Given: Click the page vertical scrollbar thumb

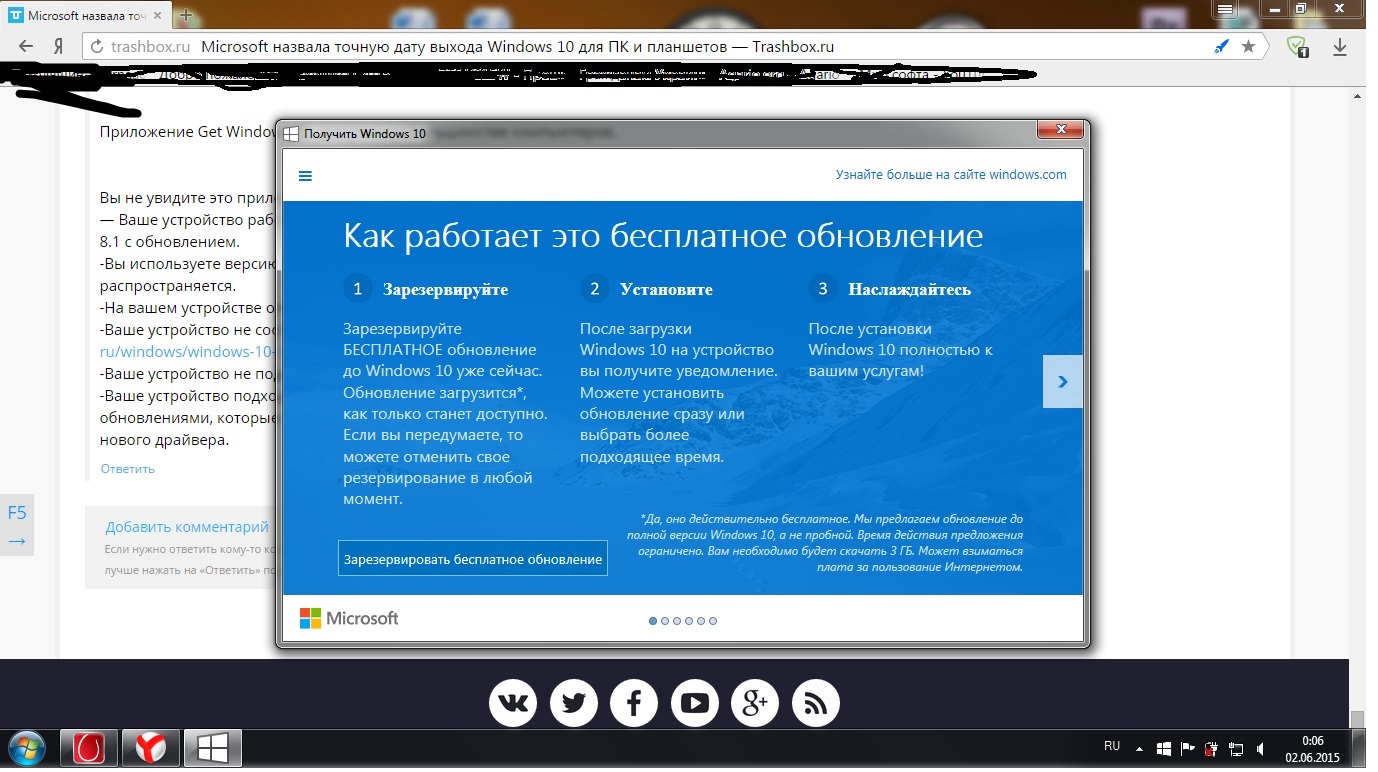Looking at the screenshot, I should point(1357,720).
